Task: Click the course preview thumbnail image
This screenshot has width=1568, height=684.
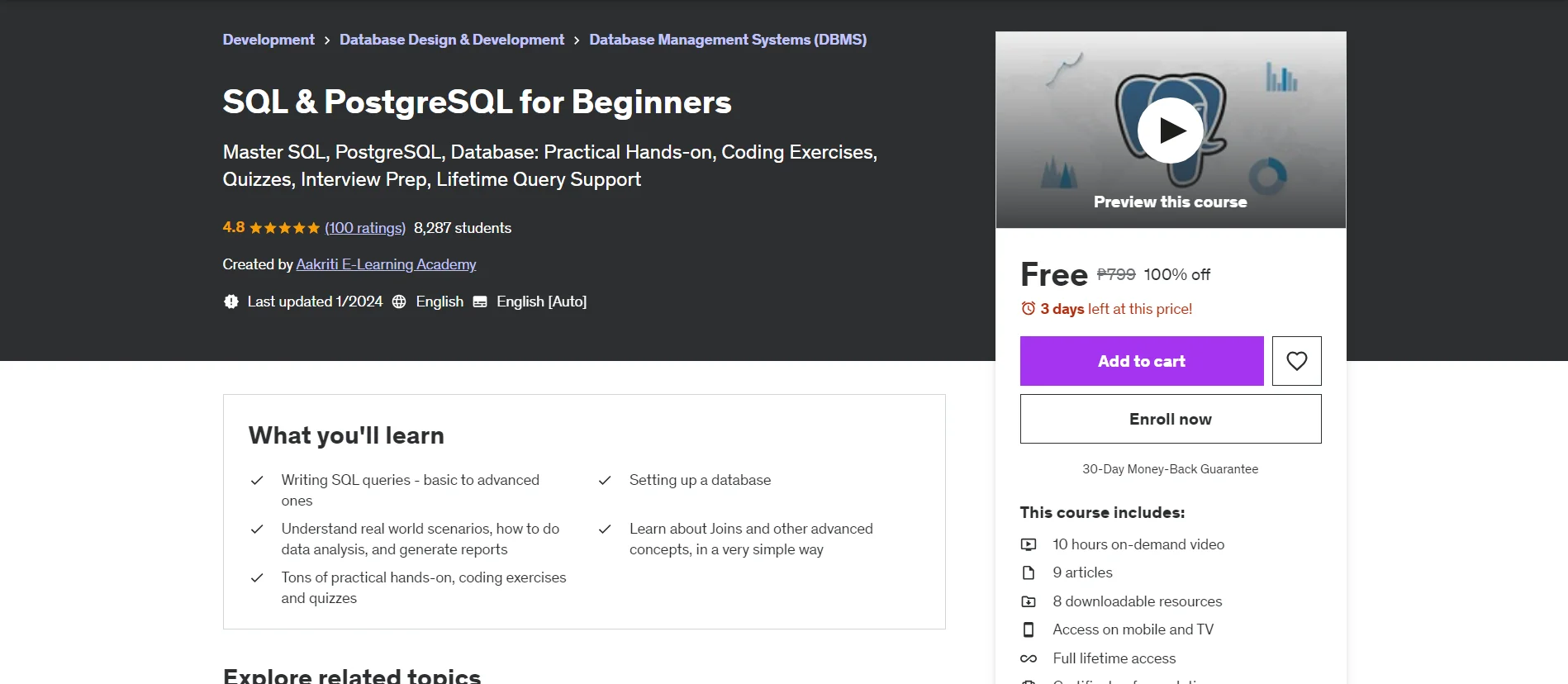Action: coord(1170,130)
